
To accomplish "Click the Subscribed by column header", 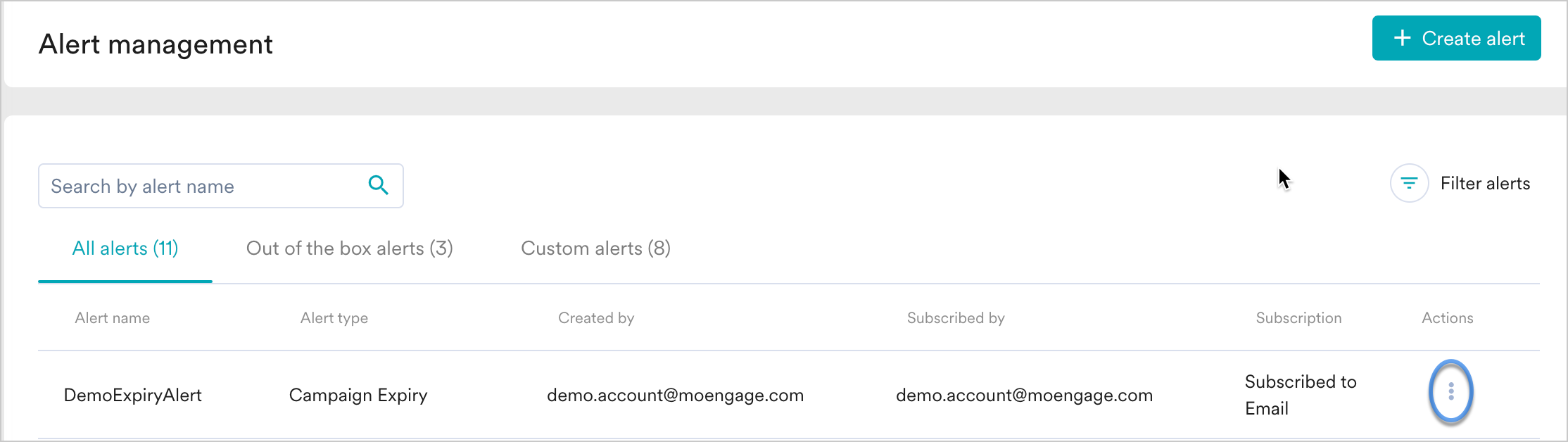I will [x=955, y=317].
